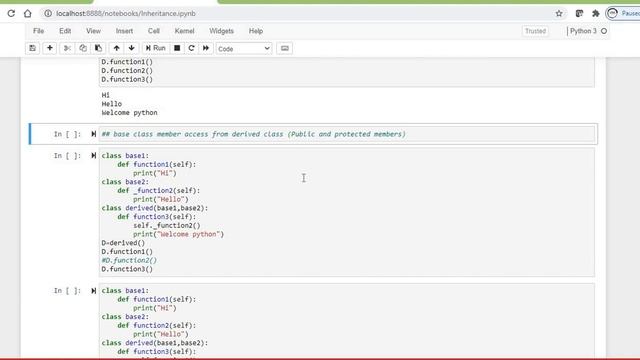Viewport: 640px width, 360px height.
Task: Copy selected cells using the toolbar icon
Action: [x=83, y=48]
